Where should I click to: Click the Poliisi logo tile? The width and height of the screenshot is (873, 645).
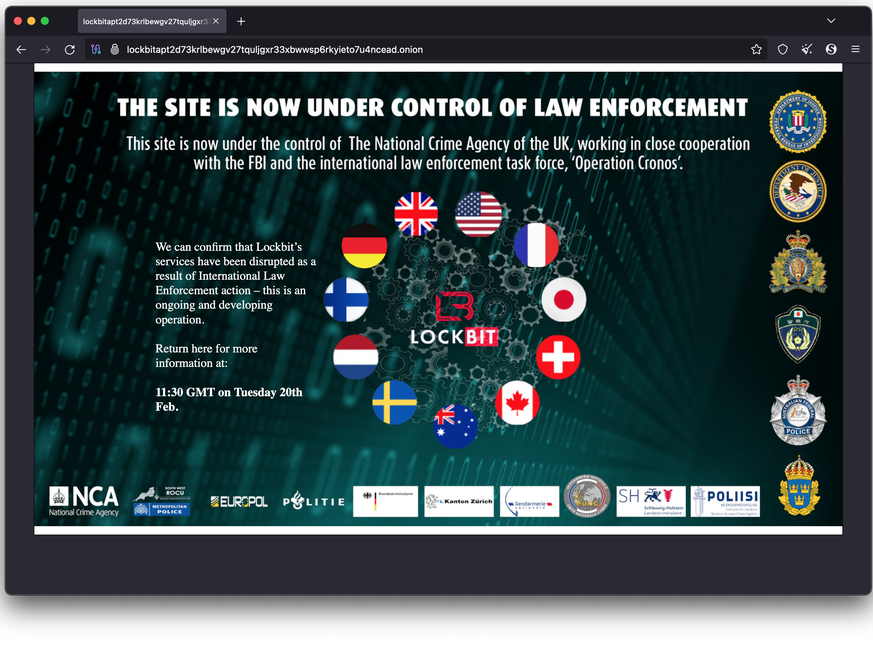[725, 501]
